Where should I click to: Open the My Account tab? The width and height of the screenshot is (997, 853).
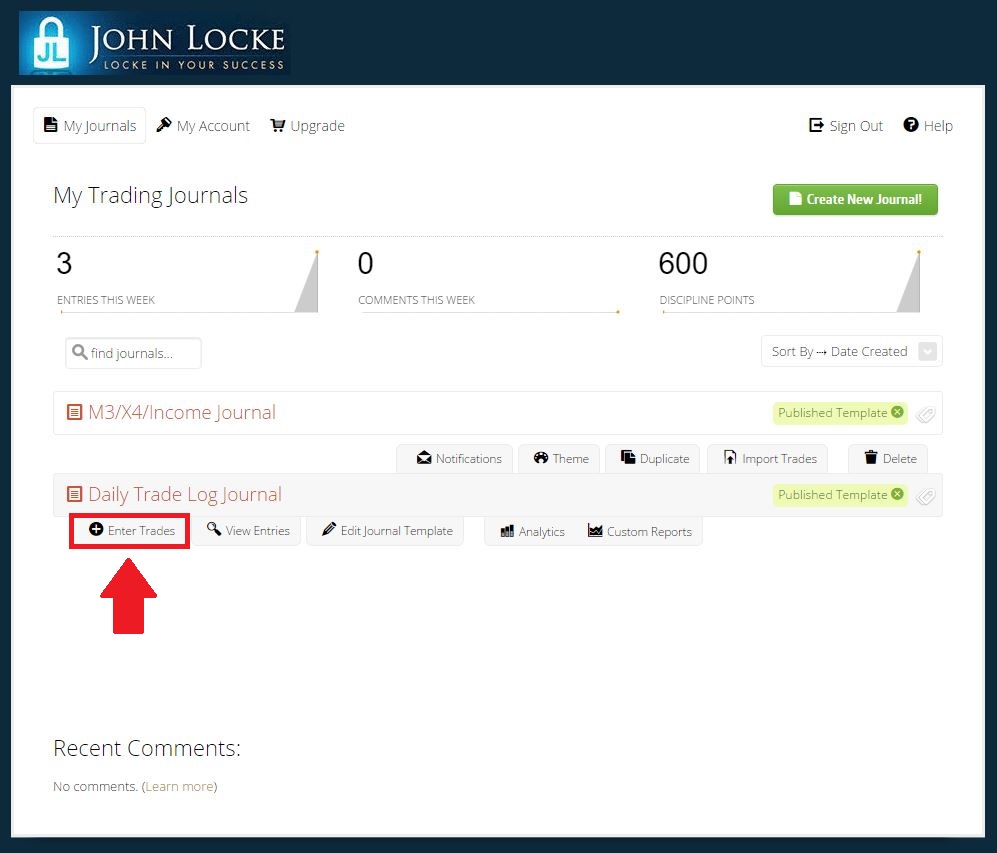[203, 125]
